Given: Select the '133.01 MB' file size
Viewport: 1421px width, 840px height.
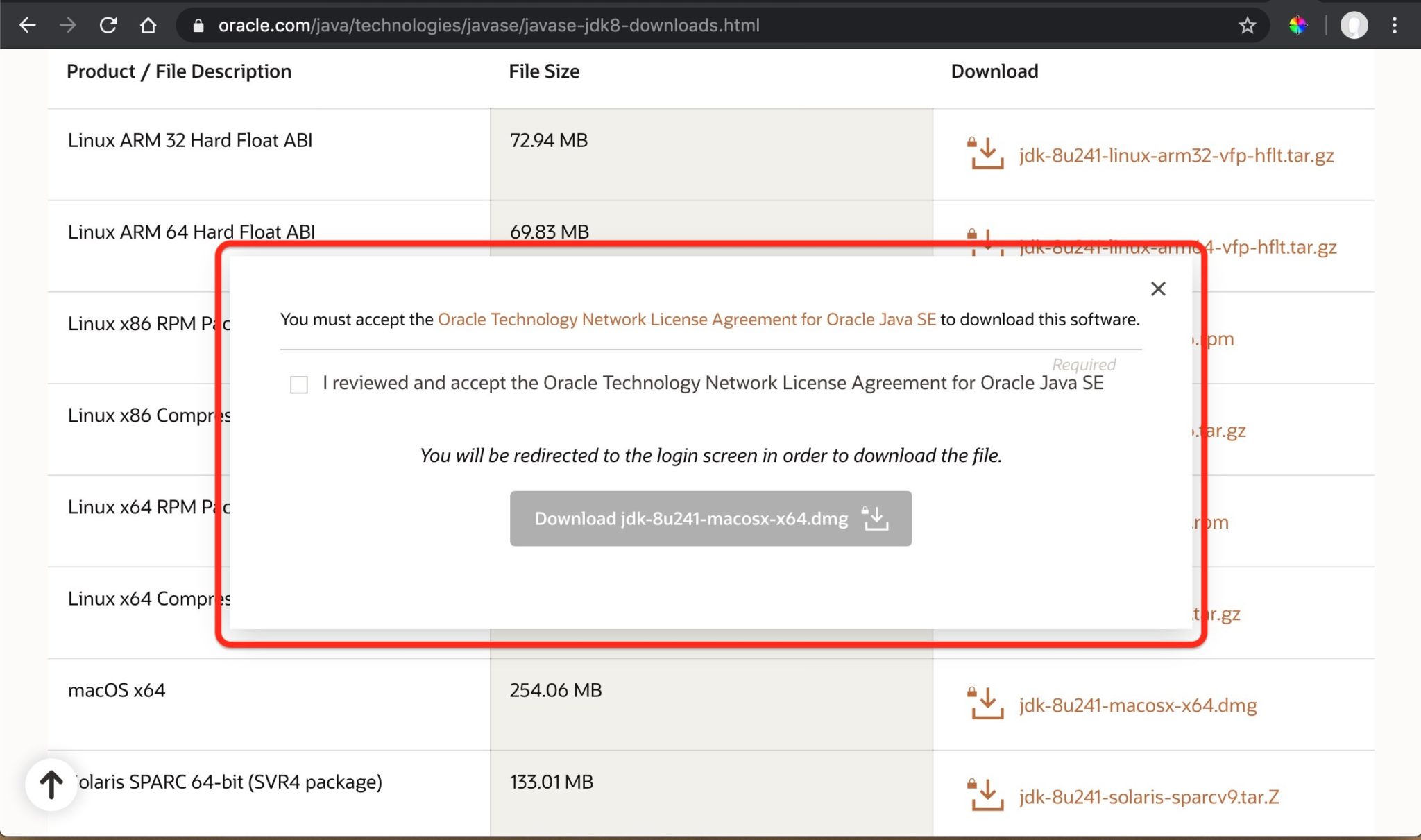Looking at the screenshot, I should pyautogui.click(x=552, y=782).
